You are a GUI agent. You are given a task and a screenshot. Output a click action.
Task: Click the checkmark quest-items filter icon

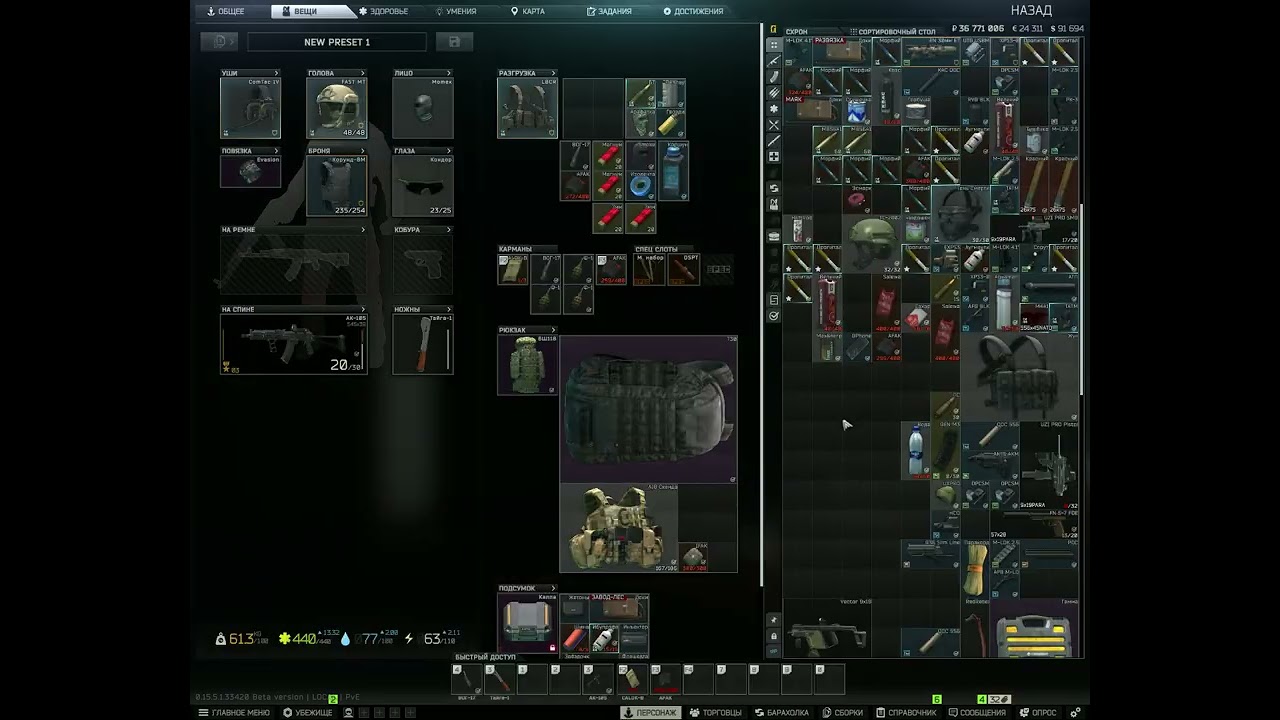coord(773,316)
